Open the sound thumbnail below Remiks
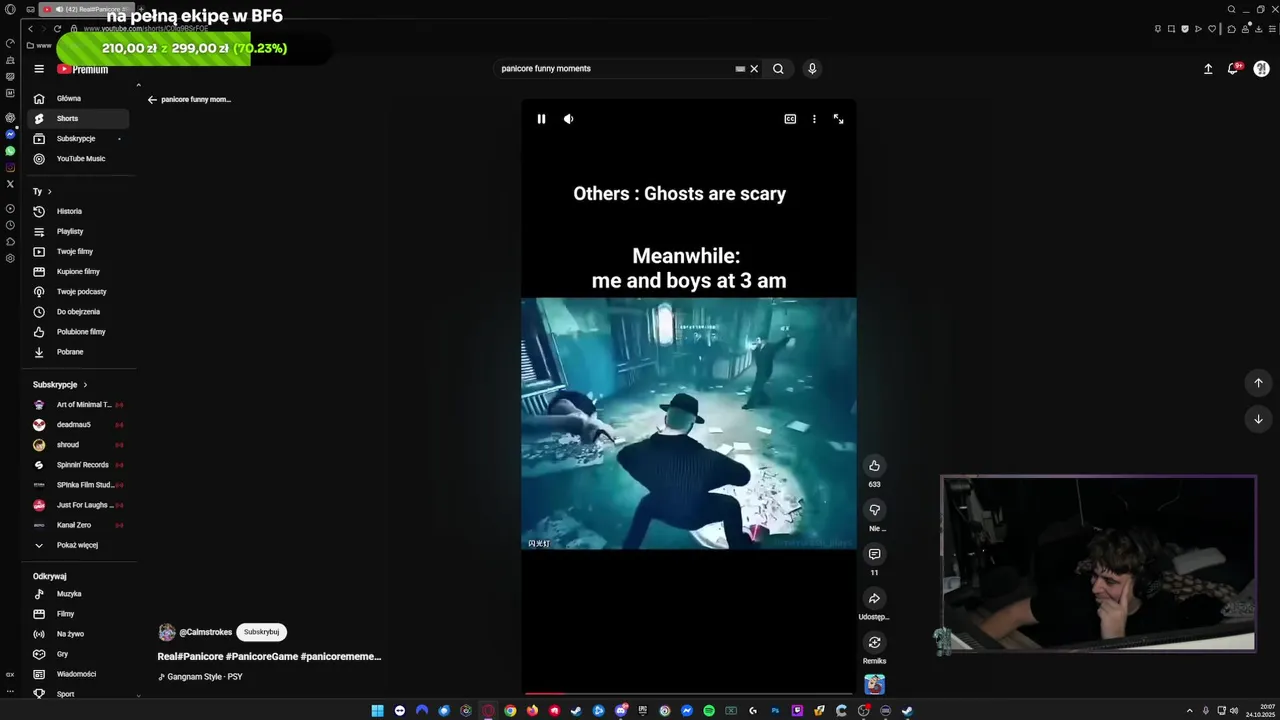 point(874,684)
